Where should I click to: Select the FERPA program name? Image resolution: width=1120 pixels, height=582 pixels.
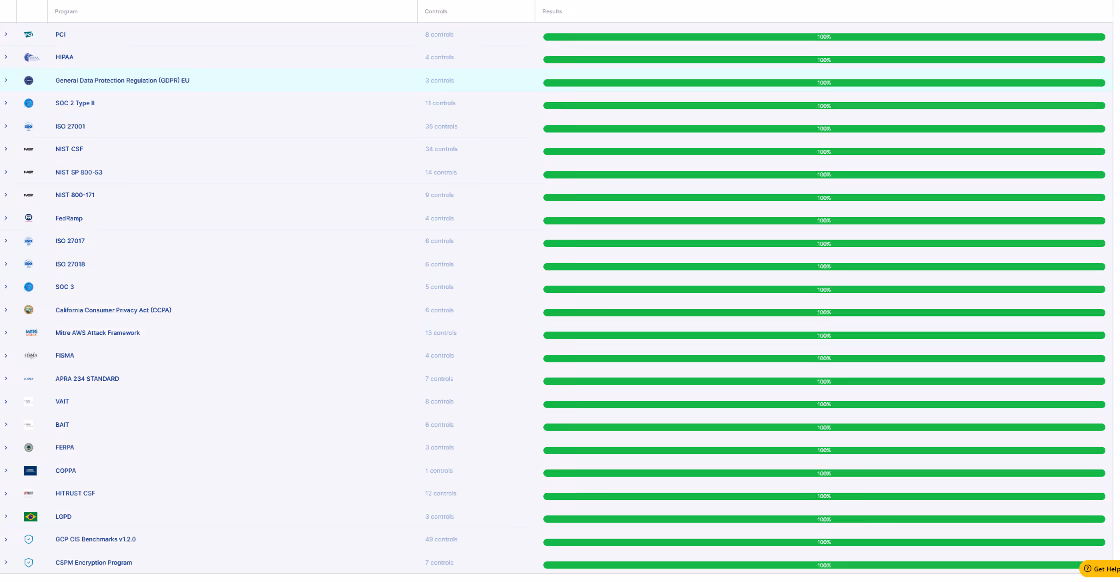[65, 448]
